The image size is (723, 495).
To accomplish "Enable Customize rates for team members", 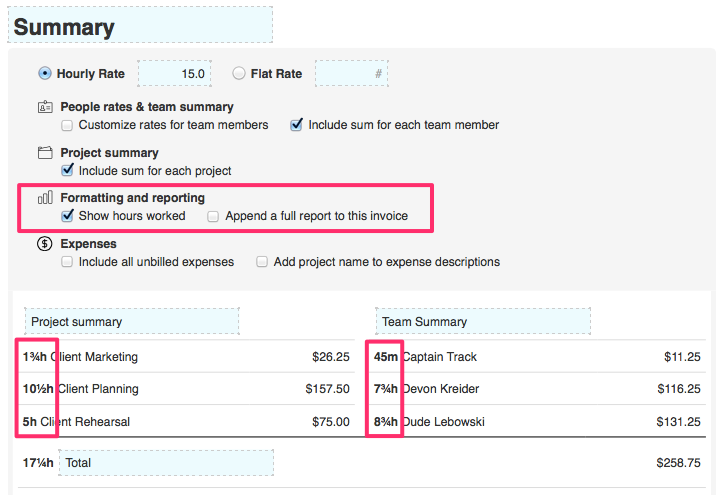I will tap(67, 125).
